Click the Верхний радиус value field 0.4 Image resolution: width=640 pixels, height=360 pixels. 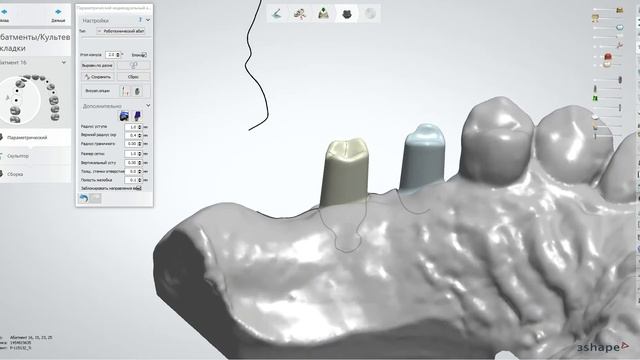coord(133,135)
